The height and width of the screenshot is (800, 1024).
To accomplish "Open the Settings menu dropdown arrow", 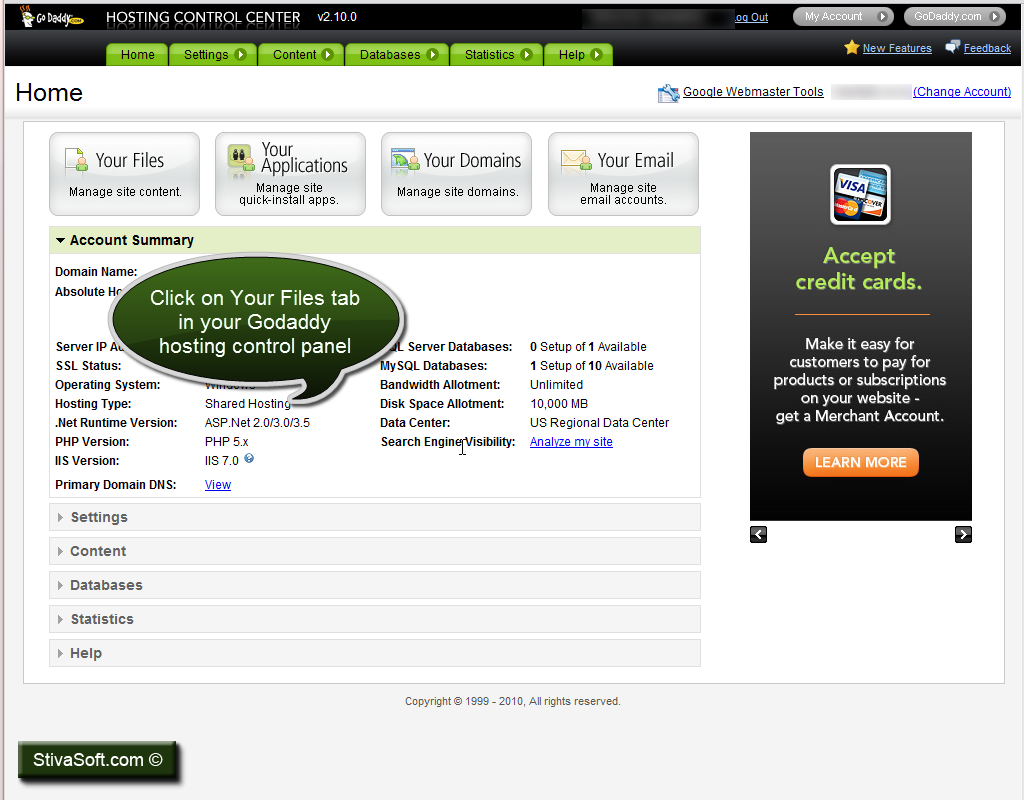I will click(240, 55).
